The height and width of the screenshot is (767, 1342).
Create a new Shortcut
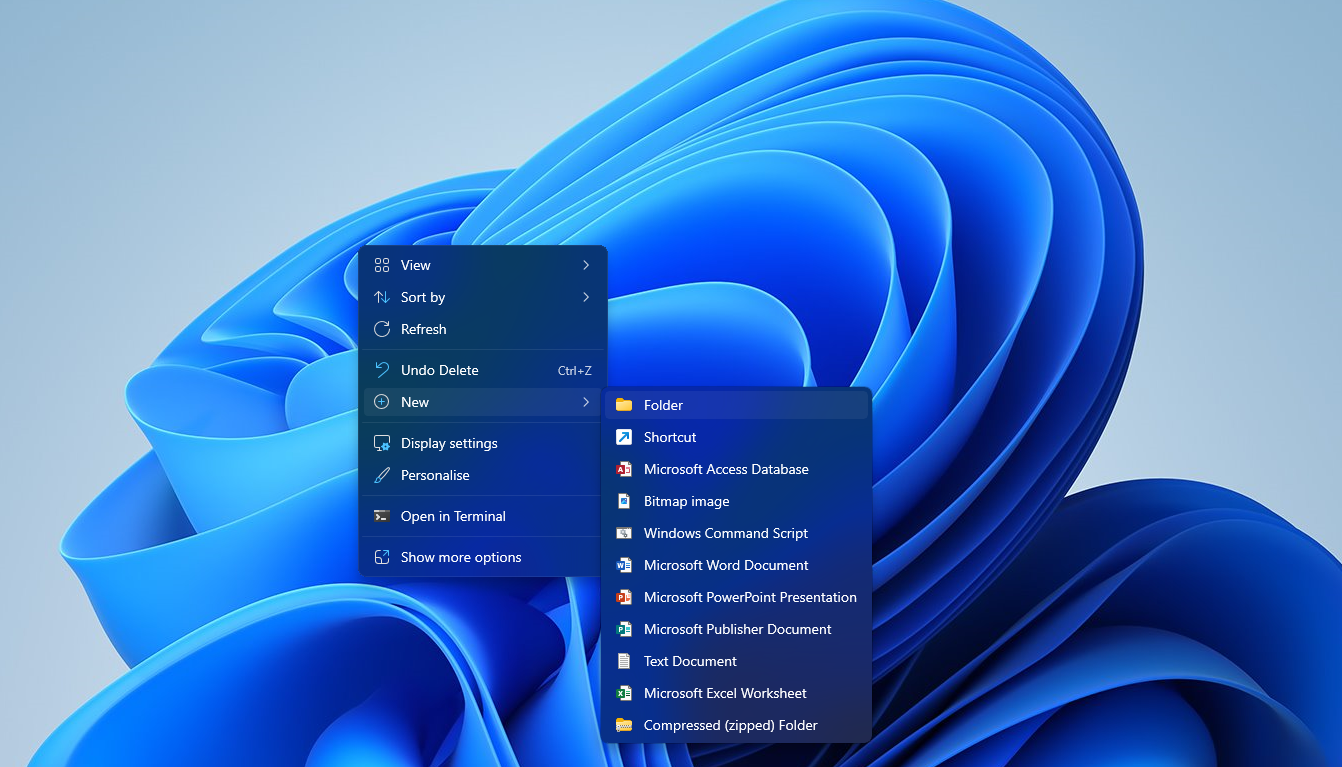737,437
